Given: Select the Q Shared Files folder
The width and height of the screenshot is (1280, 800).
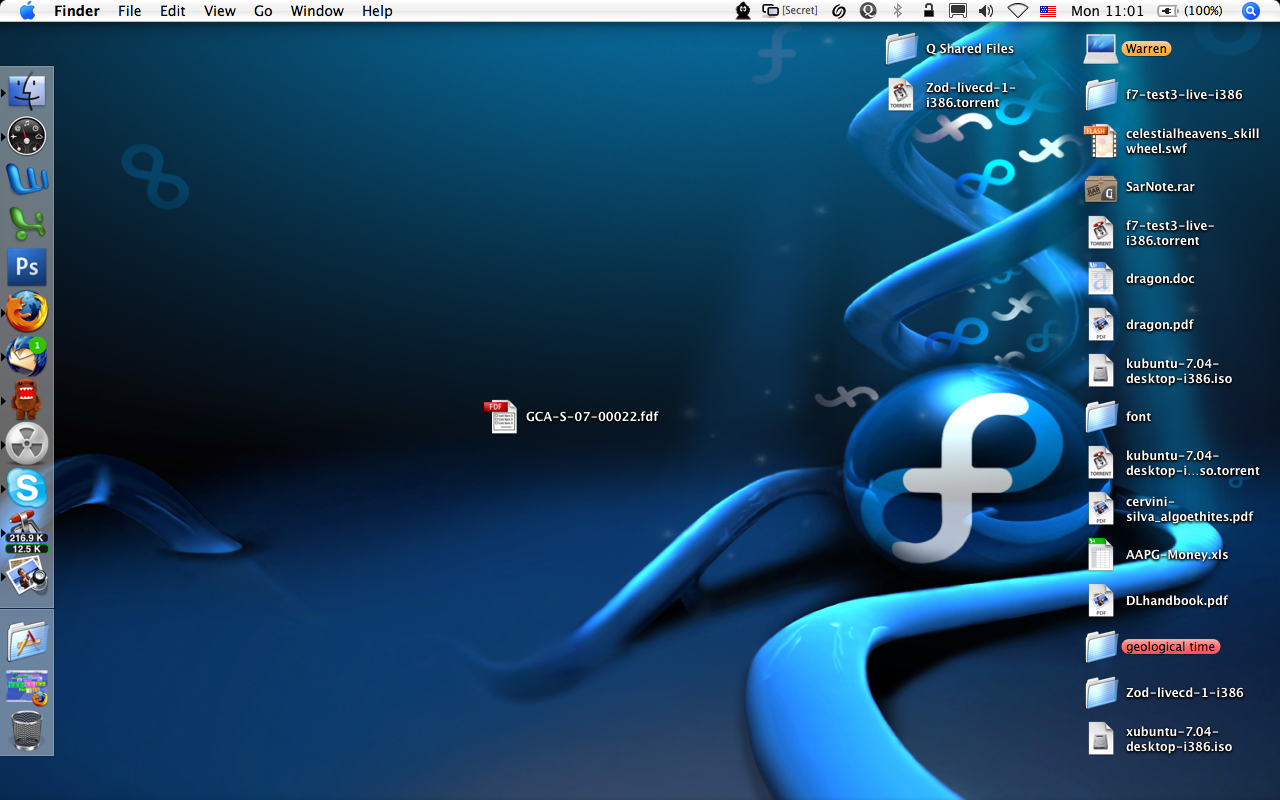Looking at the screenshot, I should click(x=950, y=48).
